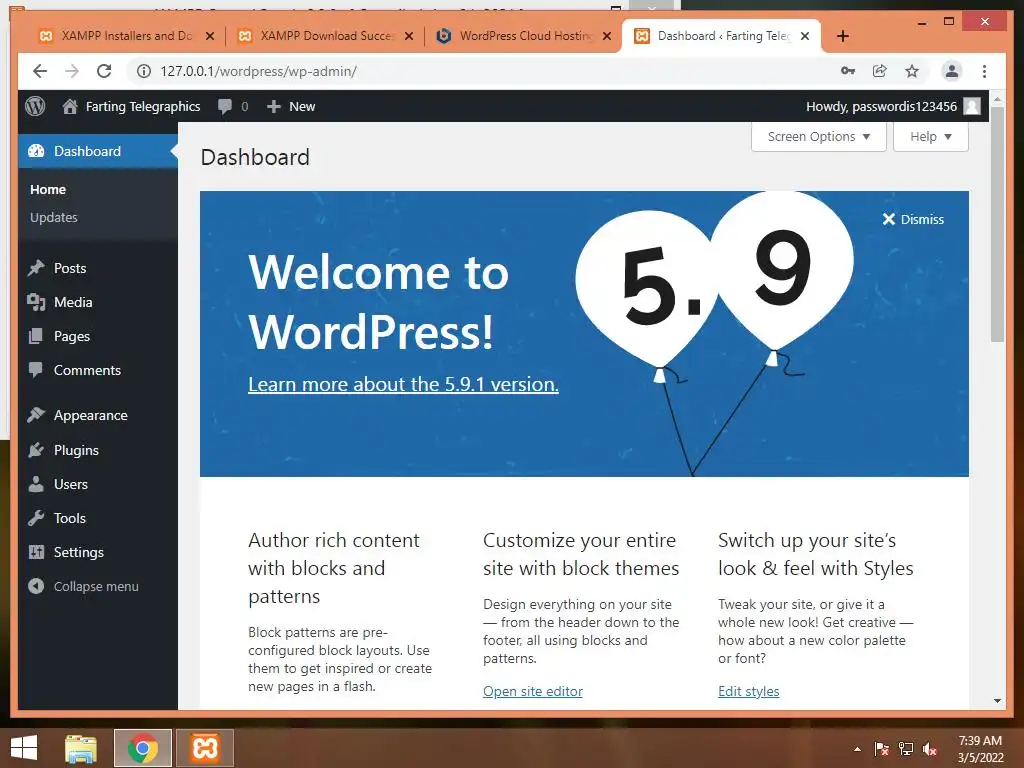Viewport: 1024px width, 768px height.
Task: Bookmark this page with the star
Action: [x=912, y=71]
